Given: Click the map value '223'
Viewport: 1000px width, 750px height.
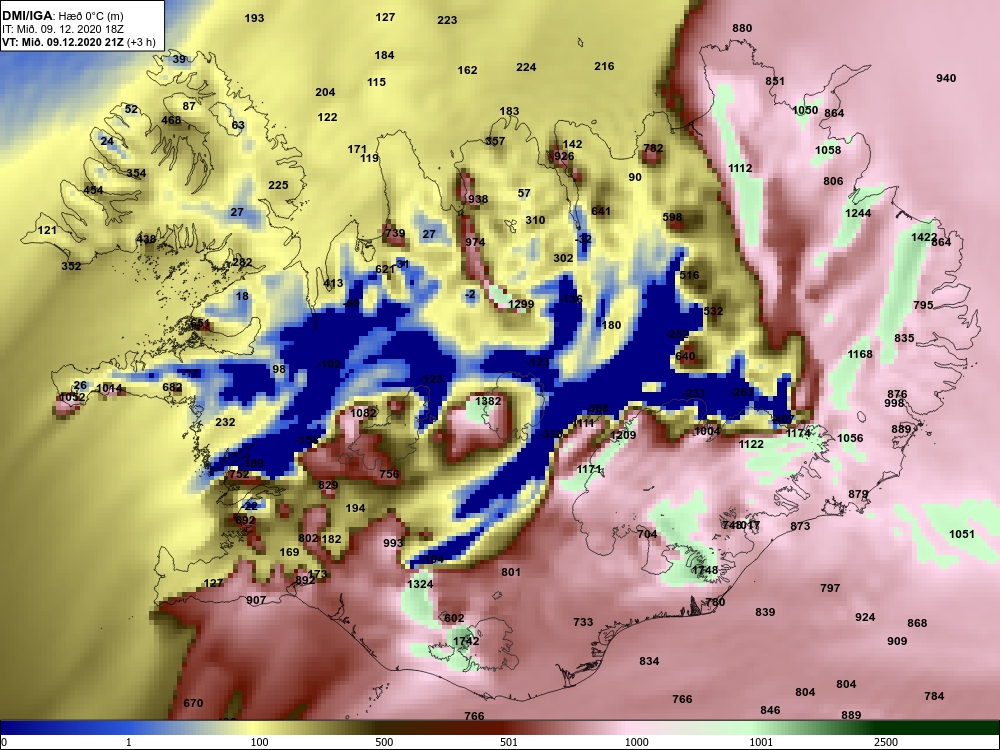Looking at the screenshot, I should tap(447, 20).
